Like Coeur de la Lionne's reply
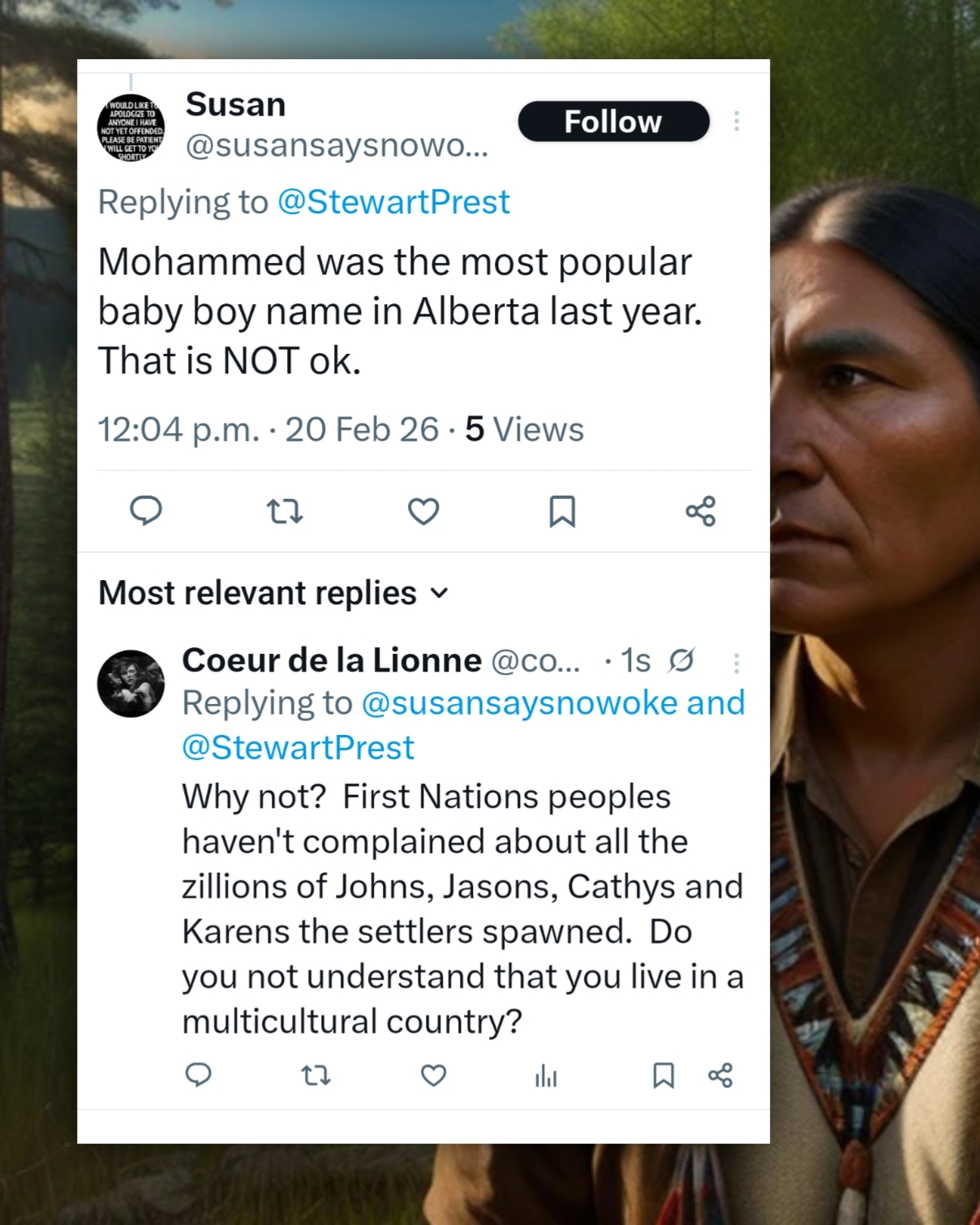 [x=433, y=1075]
